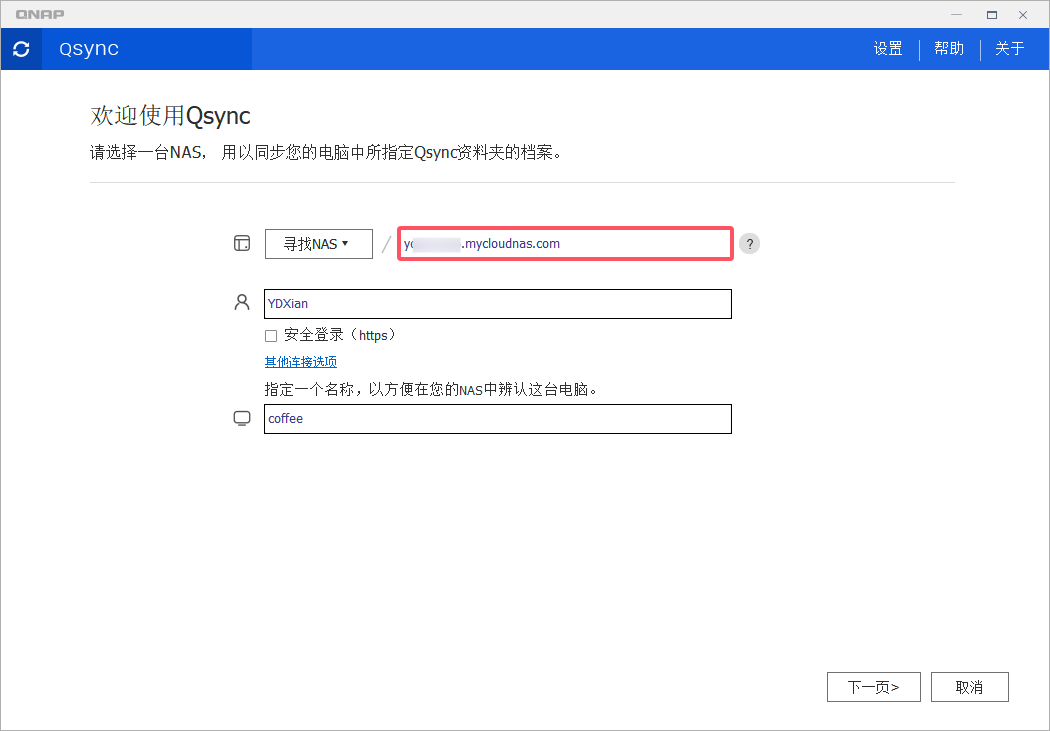The image size is (1050, 731).
Task: Click the user account icon beside YDXian
Action: coord(242,303)
